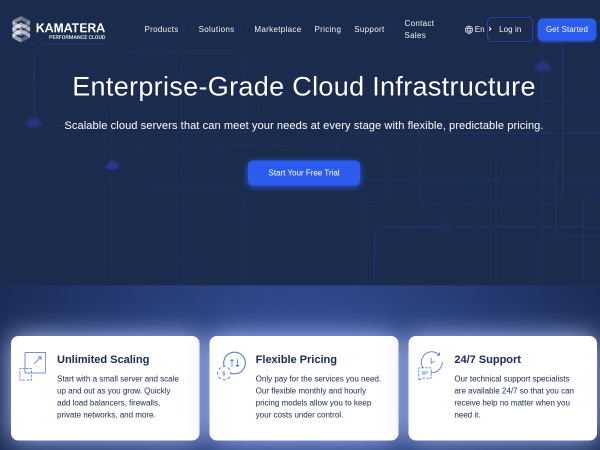The height and width of the screenshot is (450, 600).
Task: Click the 24/7 Support heading
Action: 488,359
